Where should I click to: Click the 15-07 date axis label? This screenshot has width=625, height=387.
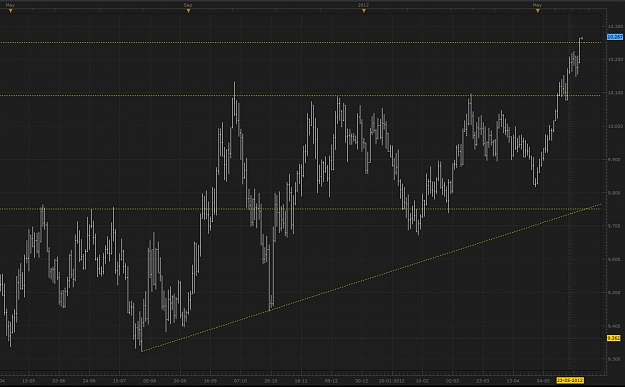(x=119, y=381)
